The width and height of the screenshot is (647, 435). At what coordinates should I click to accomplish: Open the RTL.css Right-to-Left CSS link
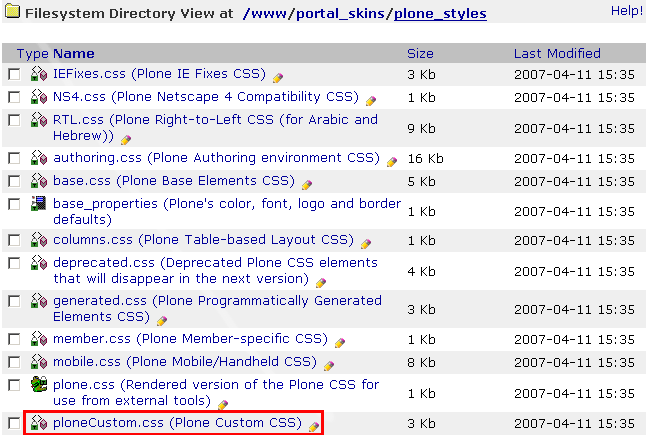coord(215,128)
